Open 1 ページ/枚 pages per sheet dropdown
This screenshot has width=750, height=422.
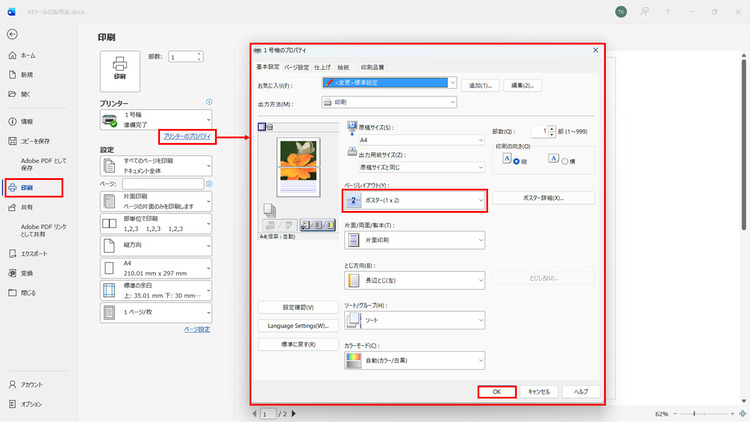(156, 312)
